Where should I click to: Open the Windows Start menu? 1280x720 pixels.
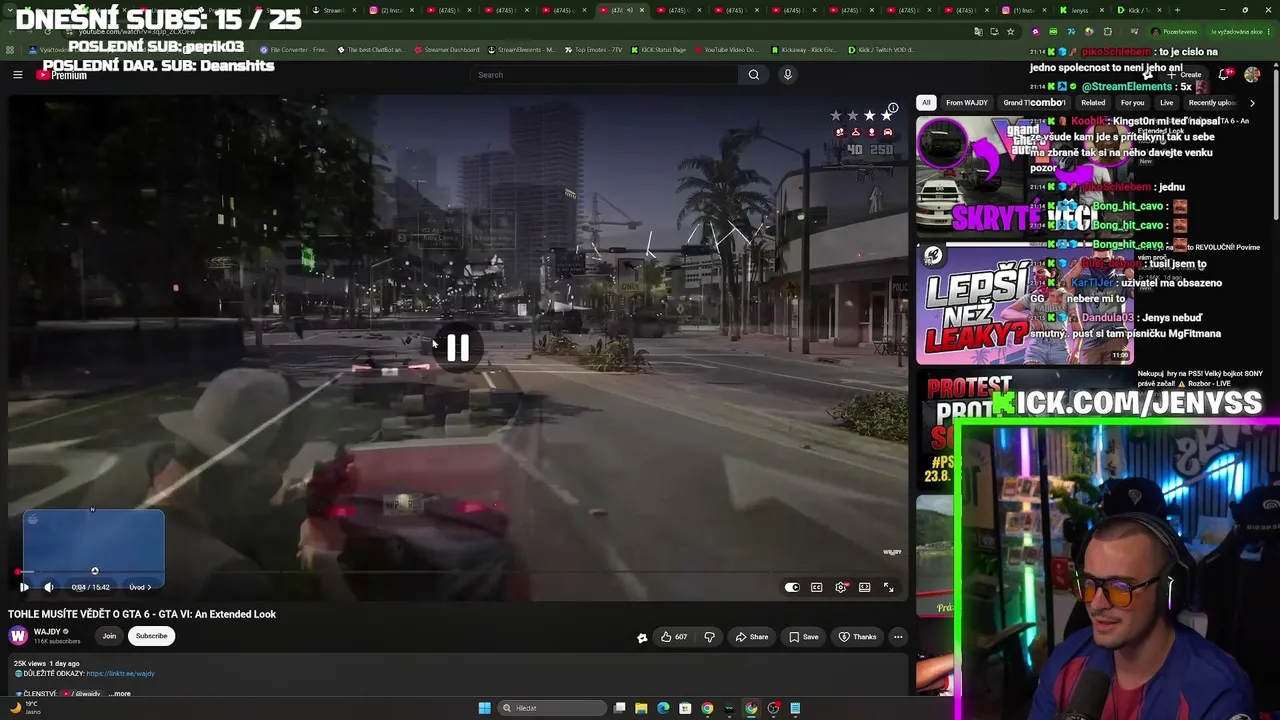(484, 708)
